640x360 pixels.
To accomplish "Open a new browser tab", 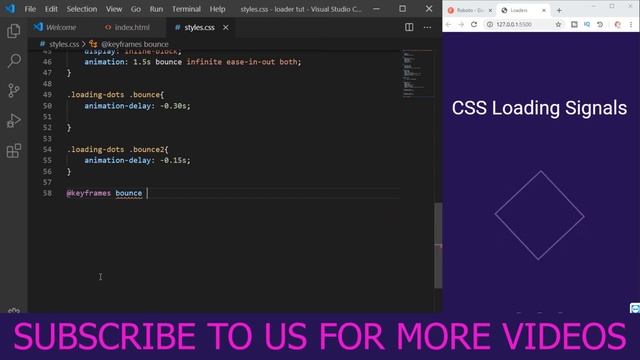I will [559, 10].
